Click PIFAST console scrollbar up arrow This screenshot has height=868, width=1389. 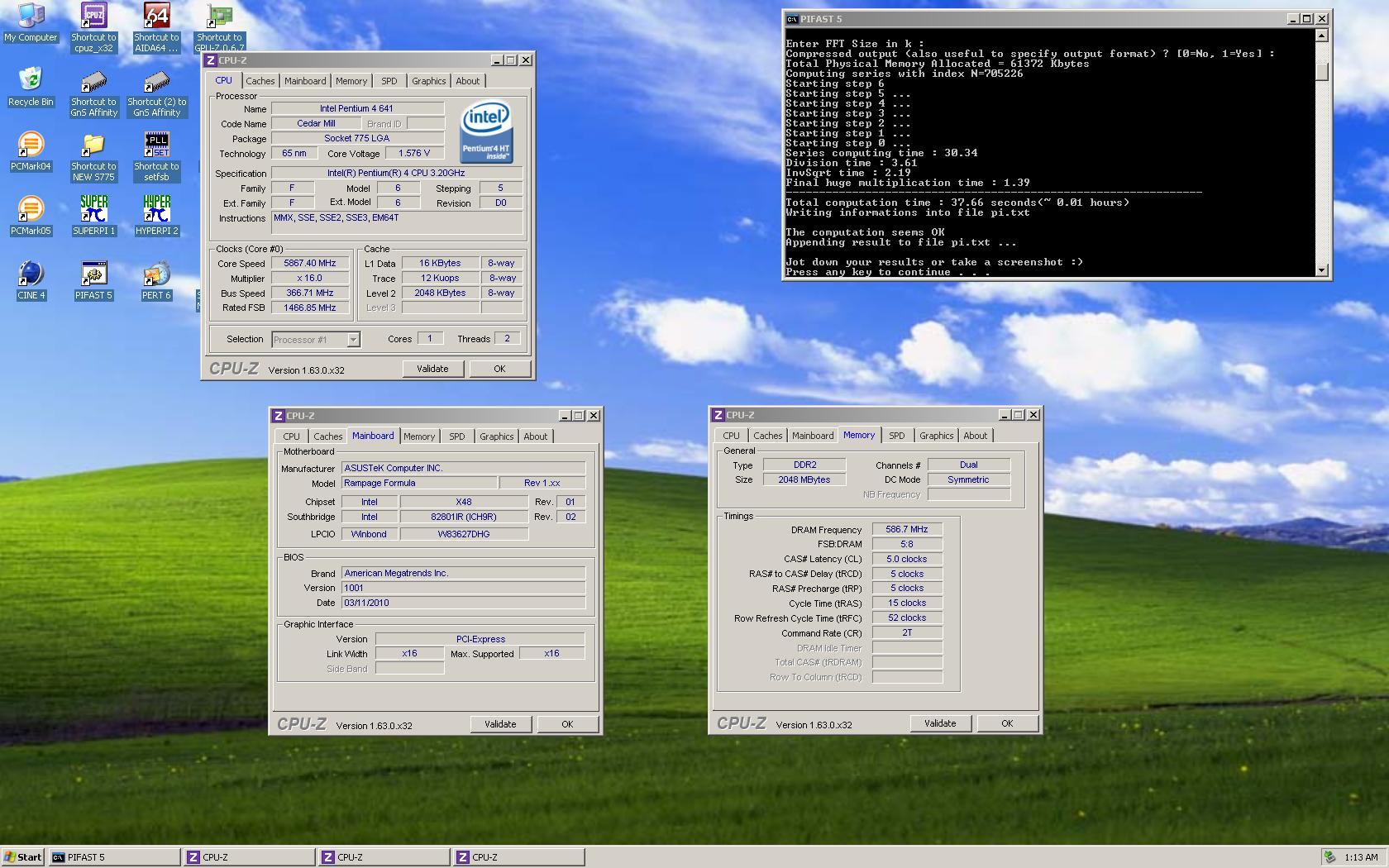point(1321,35)
